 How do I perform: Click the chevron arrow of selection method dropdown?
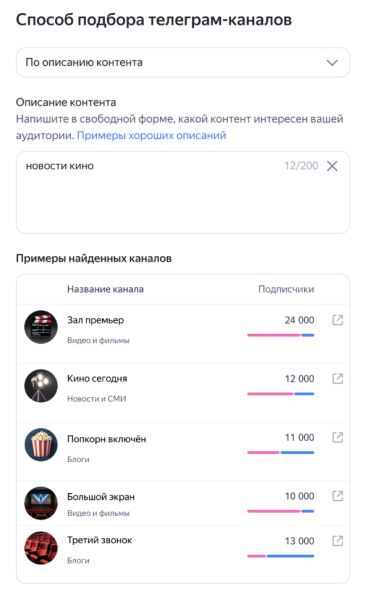[332, 62]
